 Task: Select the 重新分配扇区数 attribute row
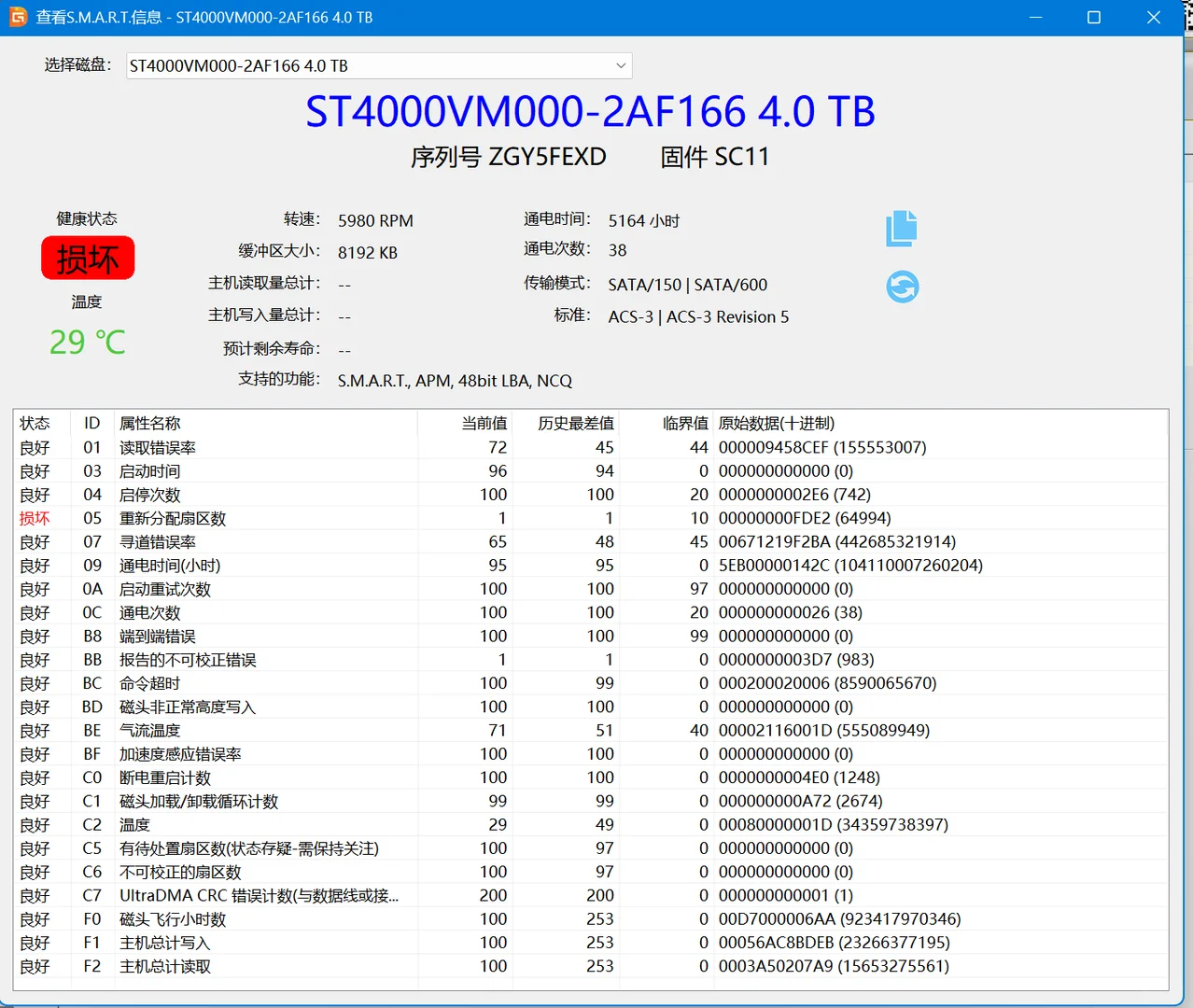click(591, 518)
